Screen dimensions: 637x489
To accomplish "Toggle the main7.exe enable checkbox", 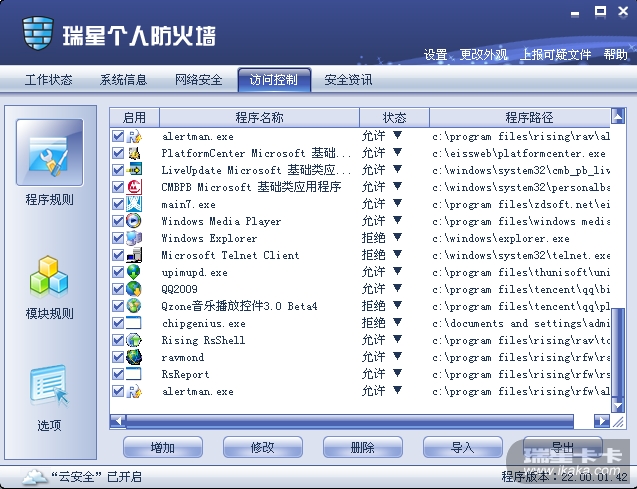I will [x=118, y=204].
